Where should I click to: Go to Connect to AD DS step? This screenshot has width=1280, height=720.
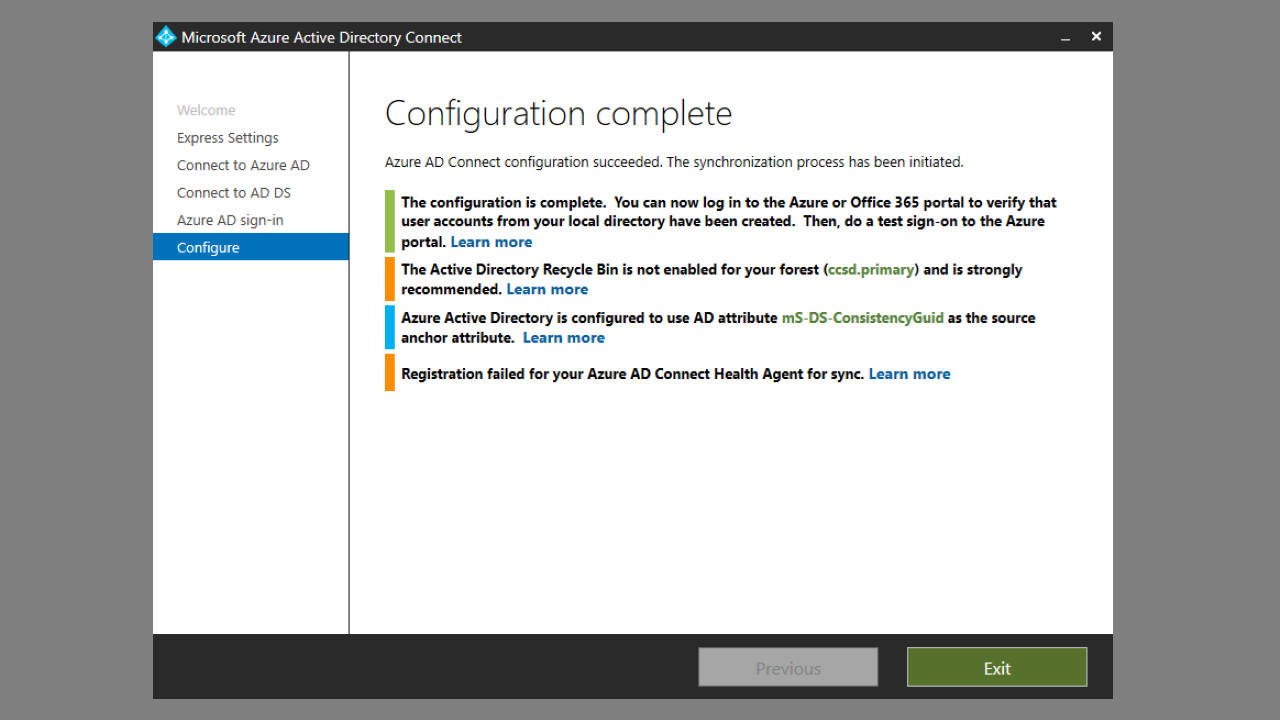point(234,193)
